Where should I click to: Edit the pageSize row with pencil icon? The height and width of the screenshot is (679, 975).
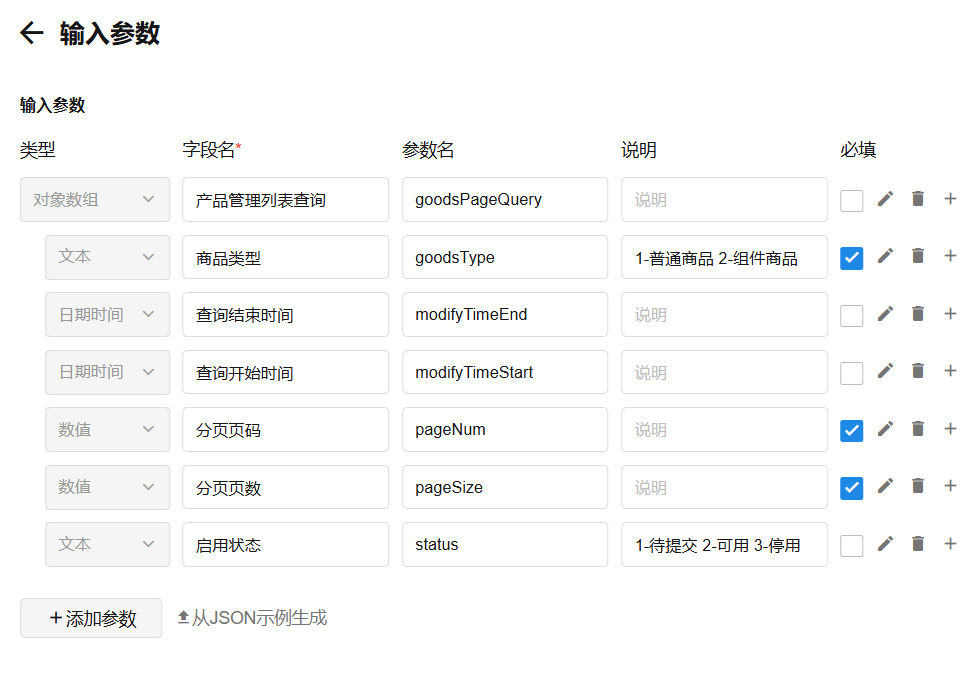click(885, 486)
